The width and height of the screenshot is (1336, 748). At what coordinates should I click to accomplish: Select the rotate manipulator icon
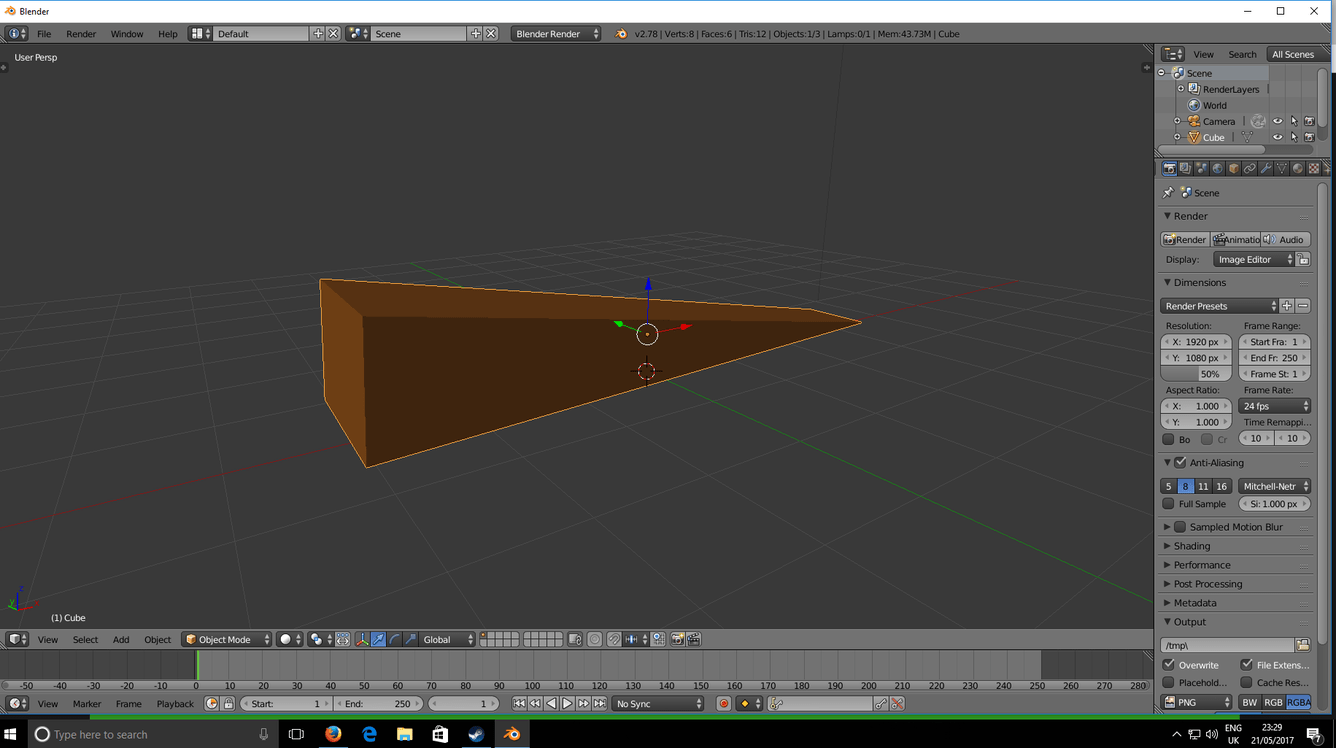click(393, 639)
